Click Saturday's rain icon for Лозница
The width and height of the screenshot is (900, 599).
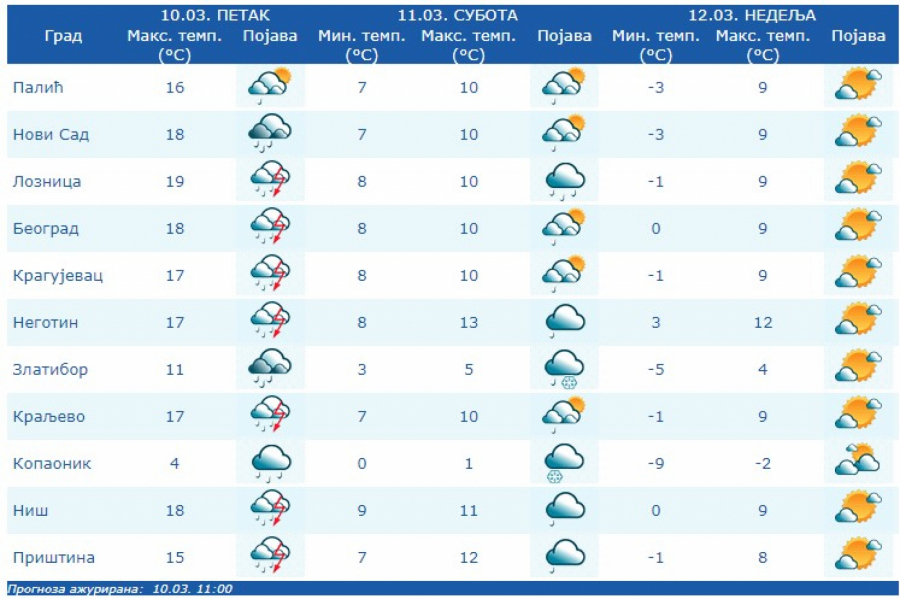pyautogui.click(x=564, y=181)
